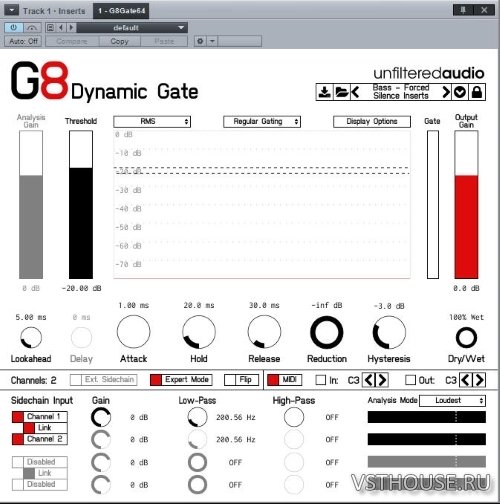Check the MIDI In checkbox
This screenshot has height=504, width=500.
pos(321,380)
